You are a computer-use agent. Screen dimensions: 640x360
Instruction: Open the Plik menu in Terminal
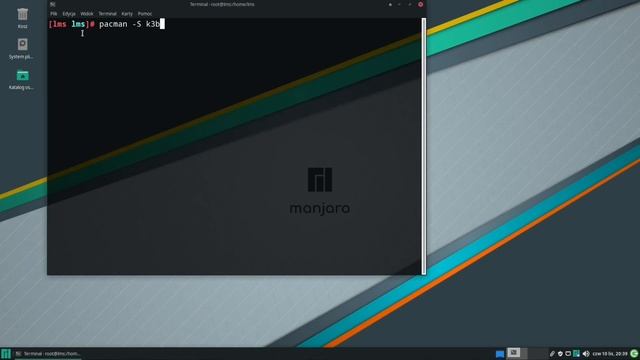[x=53, y=13]
